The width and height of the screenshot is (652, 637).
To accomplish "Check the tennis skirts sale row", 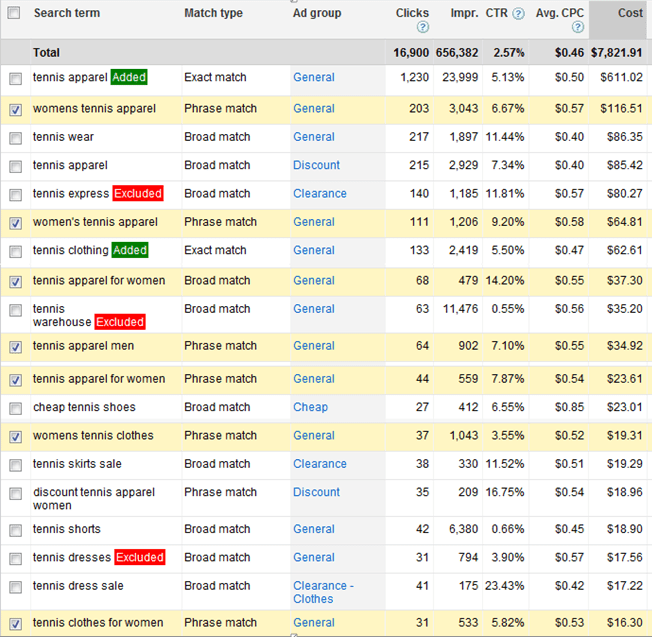I will click(15, 465).
